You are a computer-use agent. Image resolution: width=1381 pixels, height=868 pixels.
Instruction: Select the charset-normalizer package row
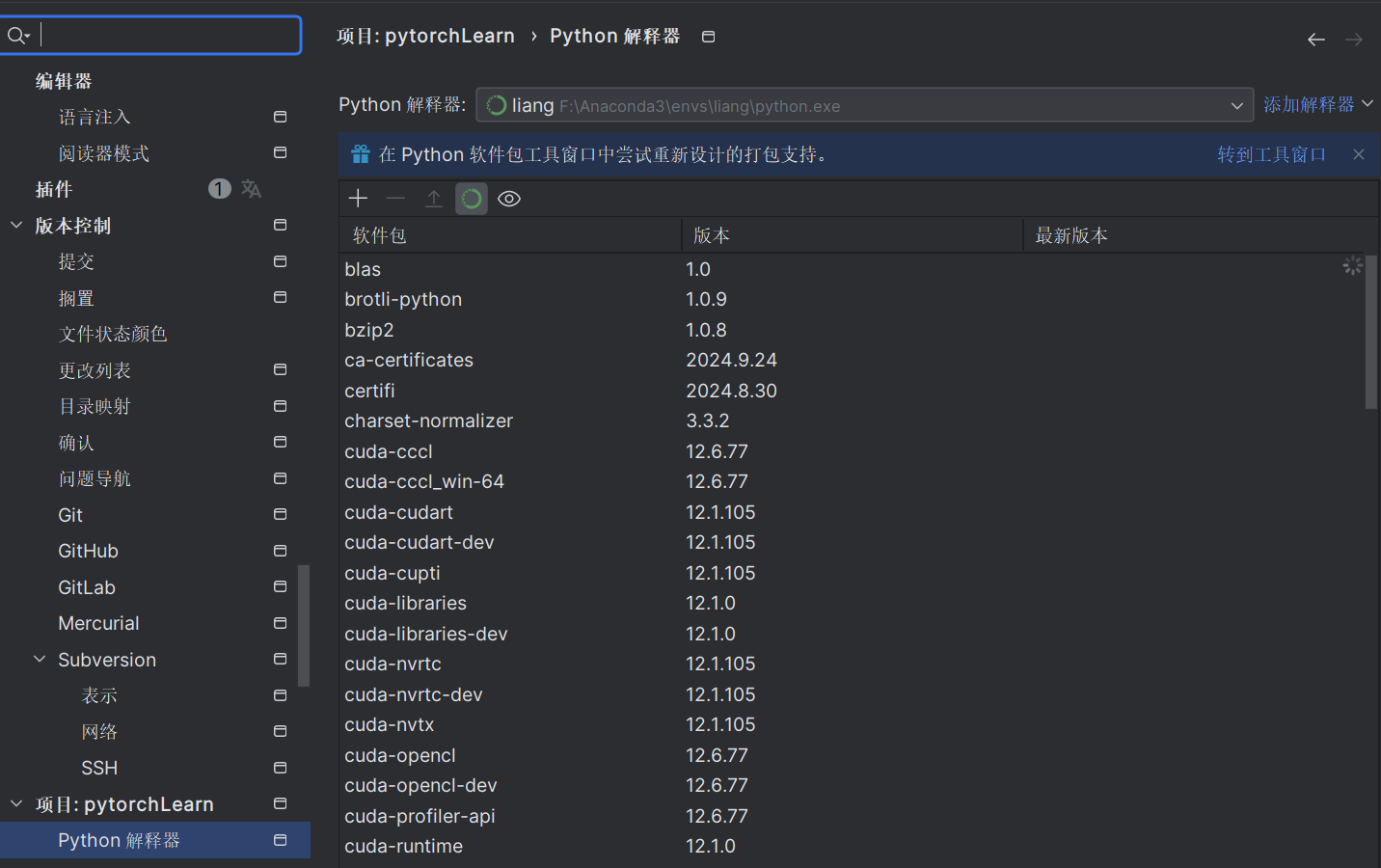(853, 420)
